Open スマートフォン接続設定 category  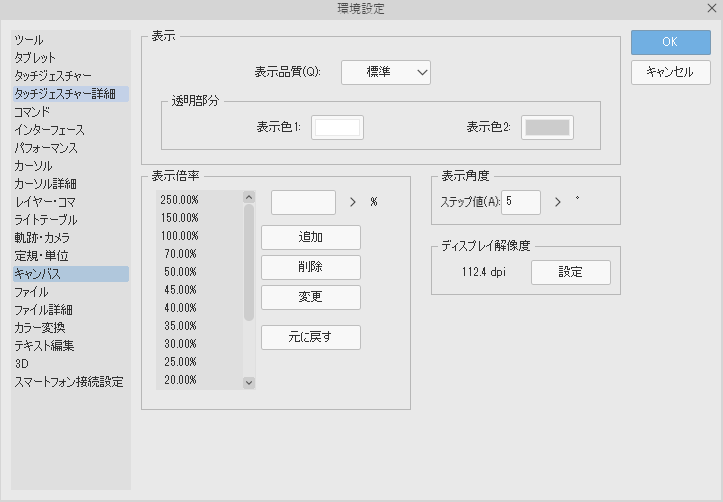tap(71, 382)
